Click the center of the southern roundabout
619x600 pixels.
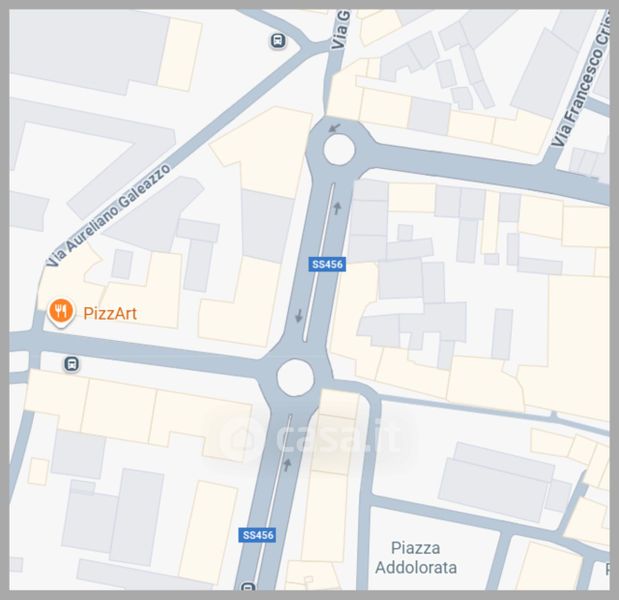pos(295,377)
